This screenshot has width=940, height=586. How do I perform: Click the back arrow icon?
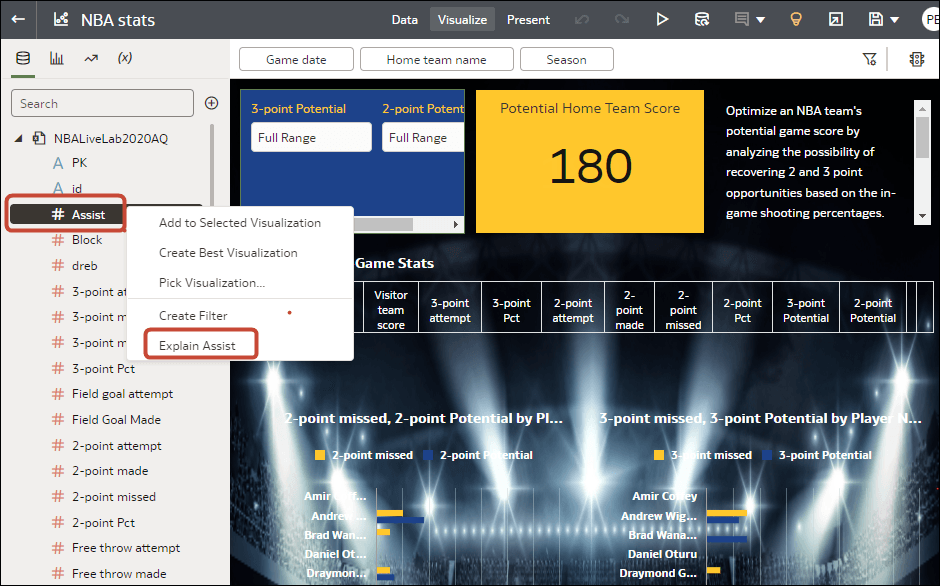click(x=18, y=19)
